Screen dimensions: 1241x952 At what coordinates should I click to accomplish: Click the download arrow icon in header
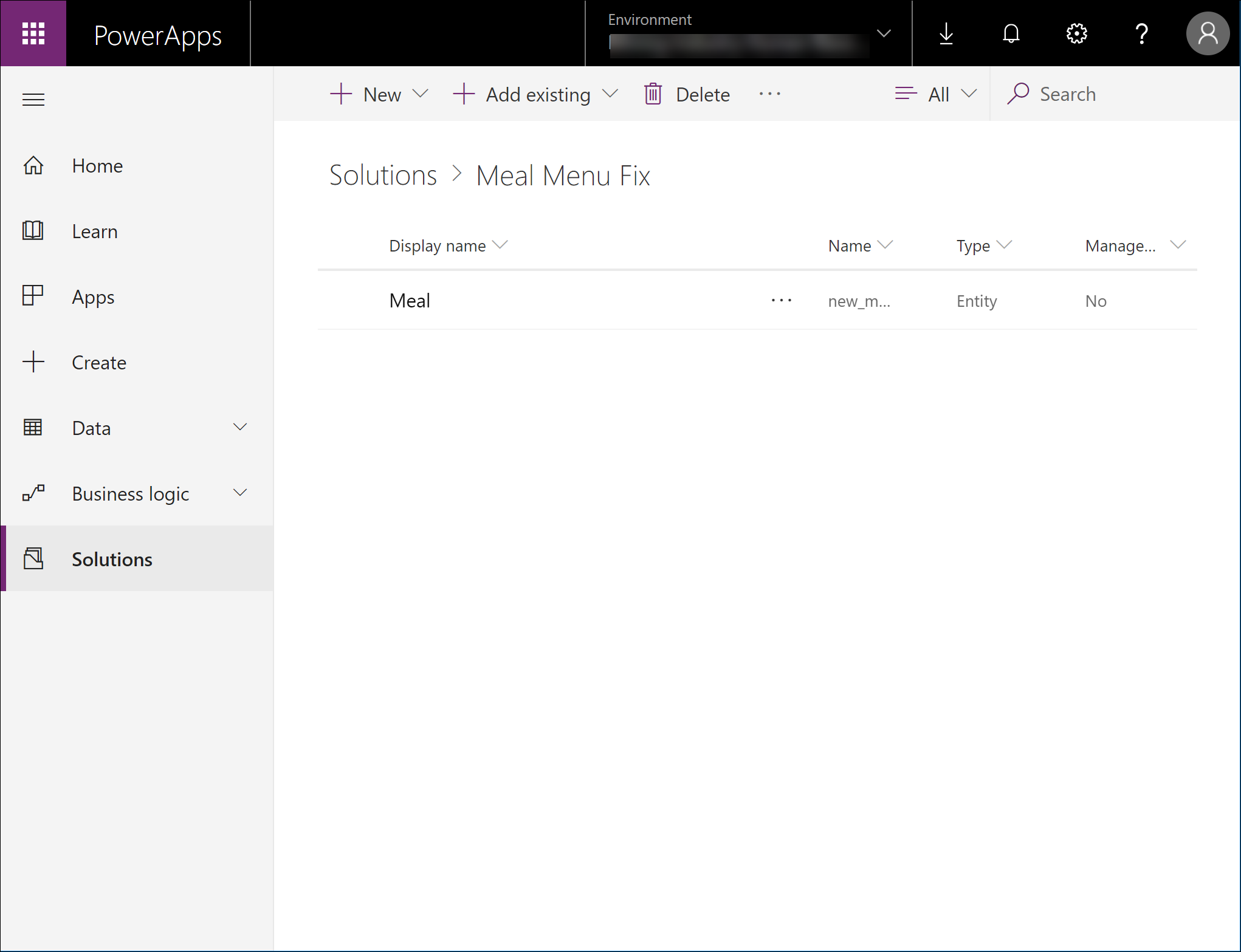[946, 33]
